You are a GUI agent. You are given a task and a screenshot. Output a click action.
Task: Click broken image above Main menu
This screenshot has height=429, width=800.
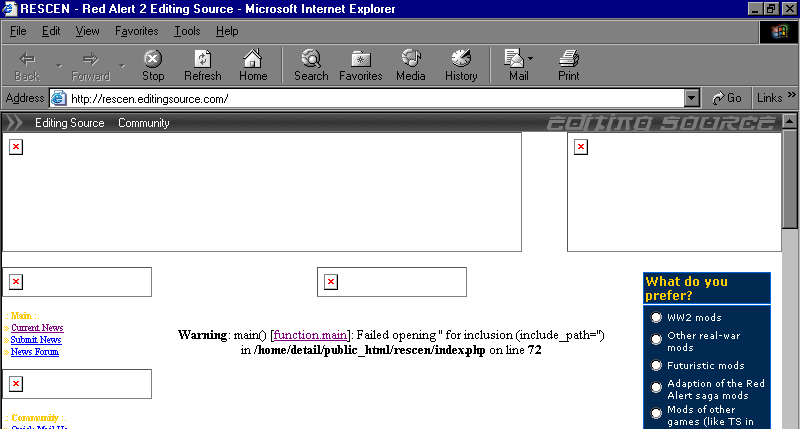point(16,282)
